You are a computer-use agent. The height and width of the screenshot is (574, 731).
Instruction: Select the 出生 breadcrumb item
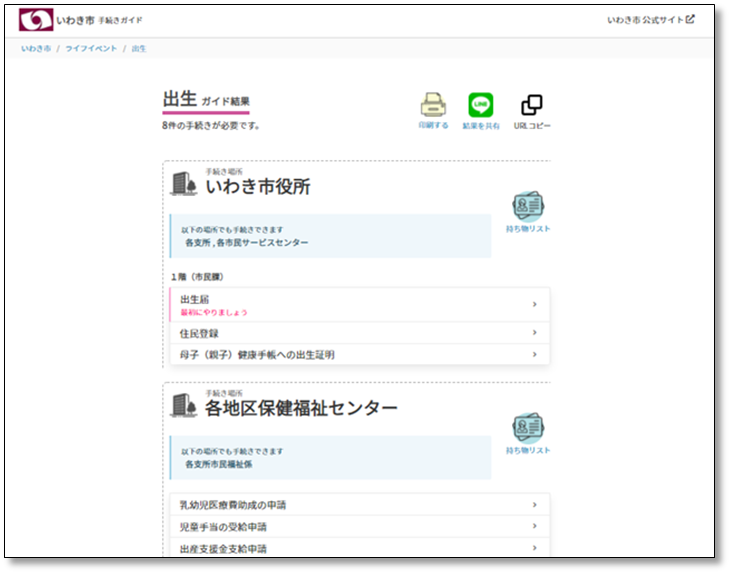[x=139, y=48]
